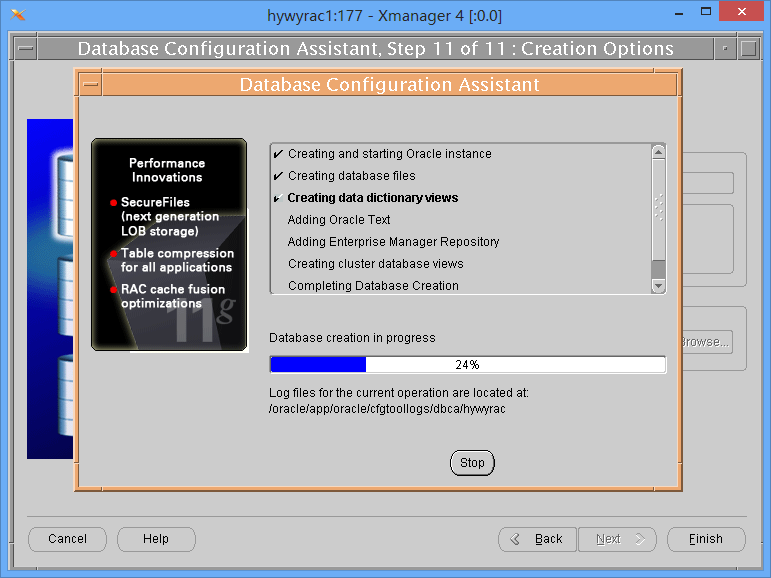Viewport: 771px width, 578px height.
Task: Open the Help button
Action: 156,539
